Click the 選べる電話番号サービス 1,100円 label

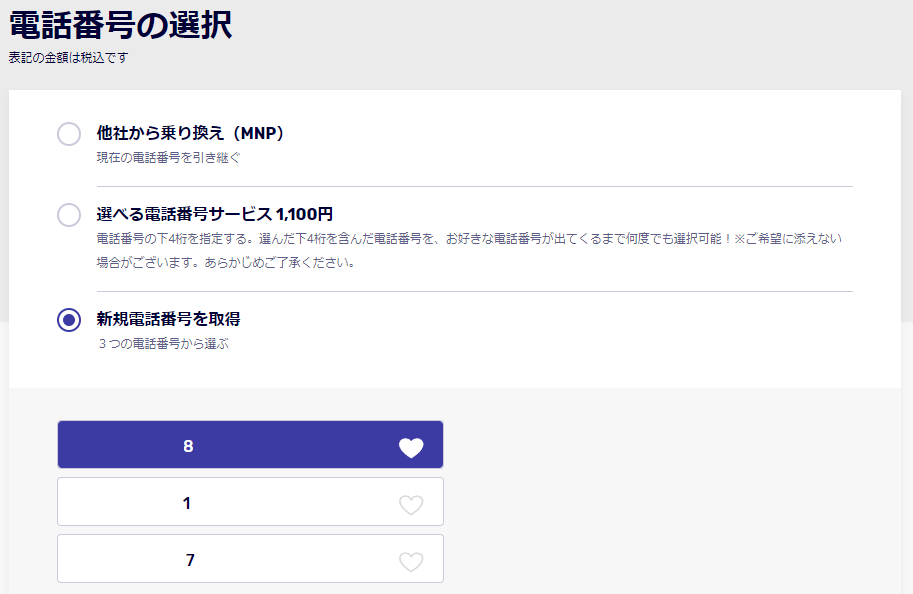[x=214, y=214]
